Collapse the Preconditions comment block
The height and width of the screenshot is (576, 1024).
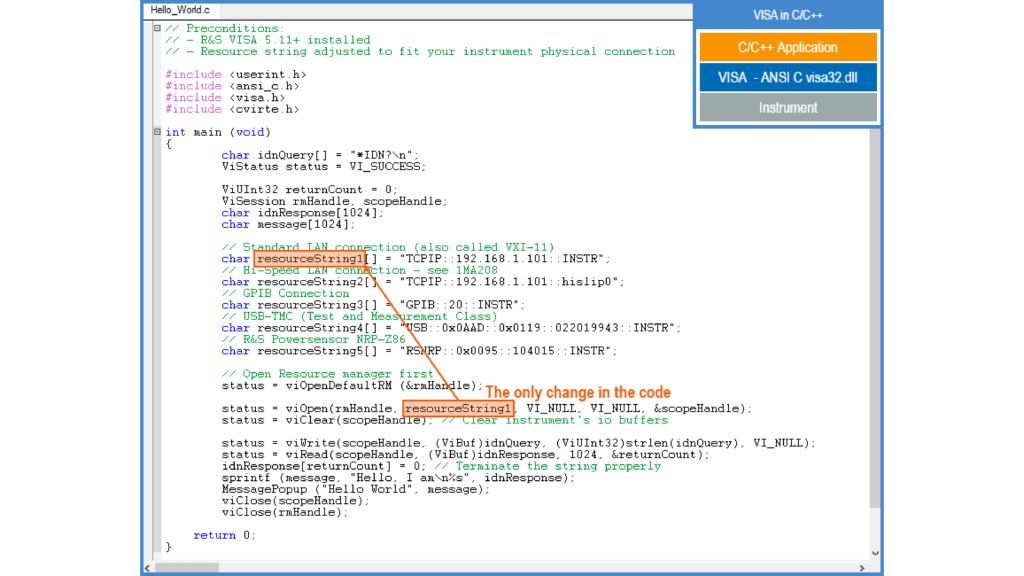point(155,27)
